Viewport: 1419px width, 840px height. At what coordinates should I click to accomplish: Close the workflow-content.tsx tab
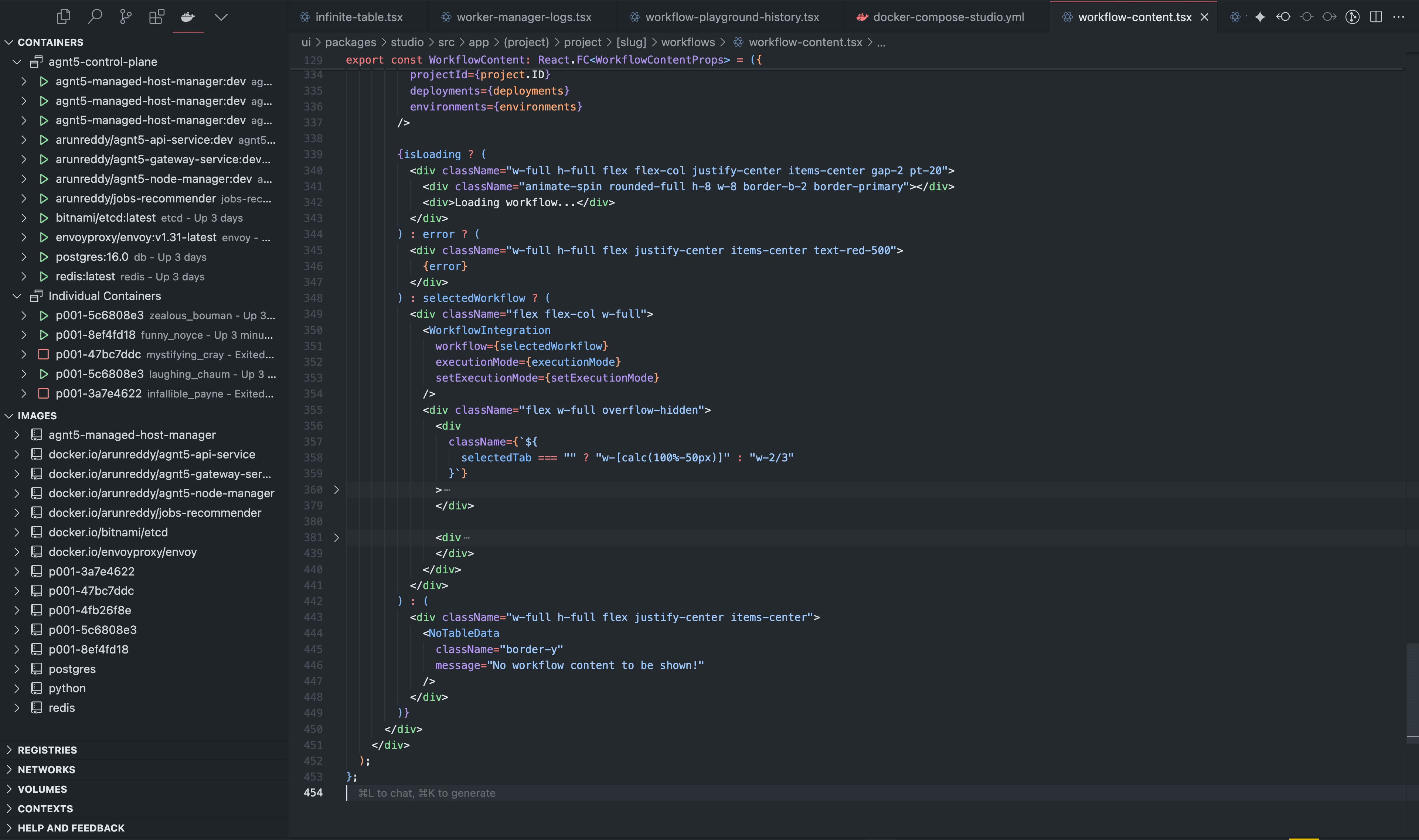(1204, 17)
